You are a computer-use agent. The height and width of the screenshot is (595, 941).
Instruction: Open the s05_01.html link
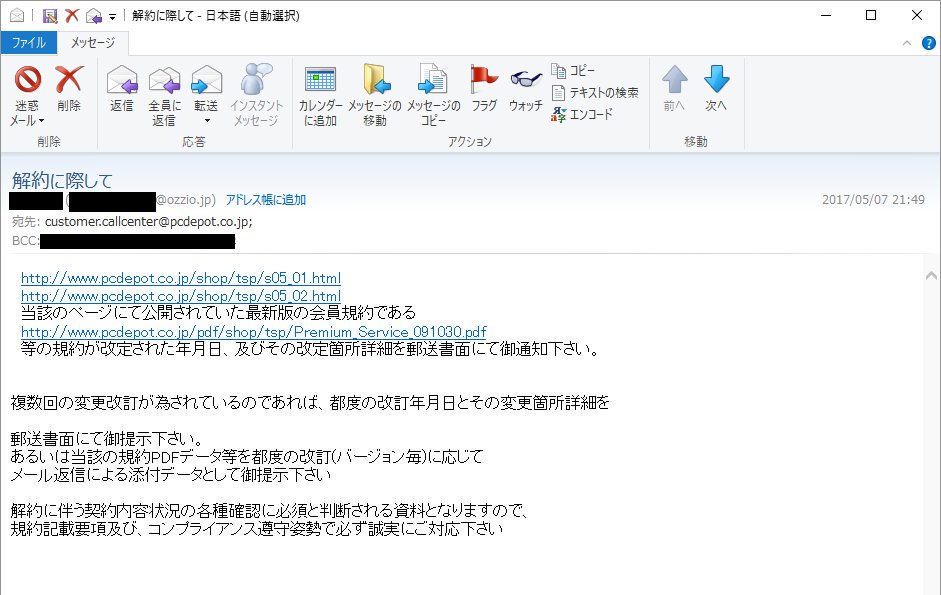[x=181, y=278]
